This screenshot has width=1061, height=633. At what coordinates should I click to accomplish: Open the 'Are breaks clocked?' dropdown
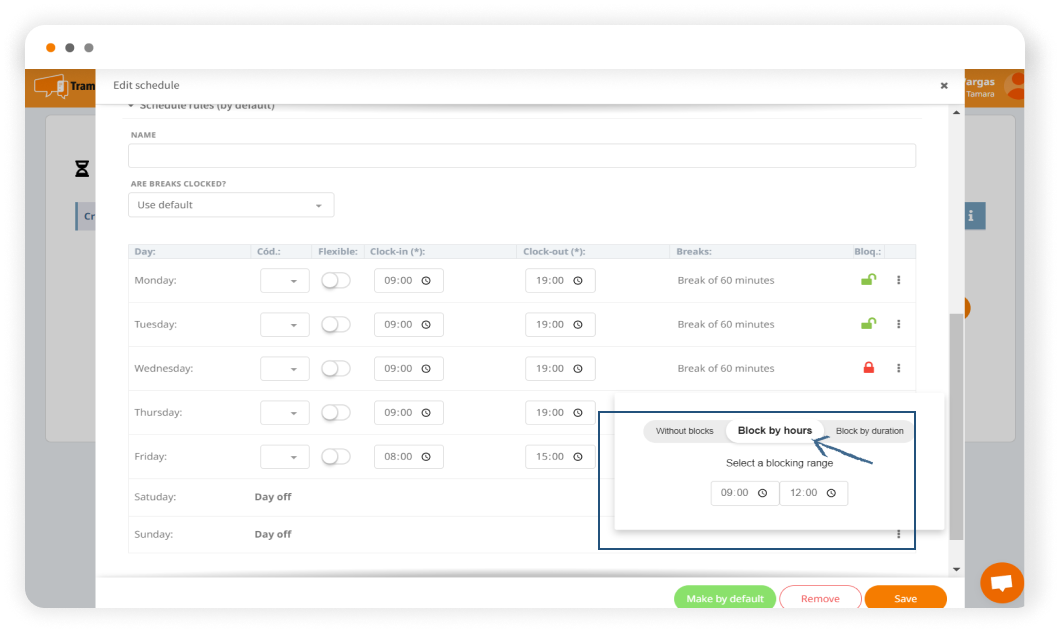pos(231,205)
